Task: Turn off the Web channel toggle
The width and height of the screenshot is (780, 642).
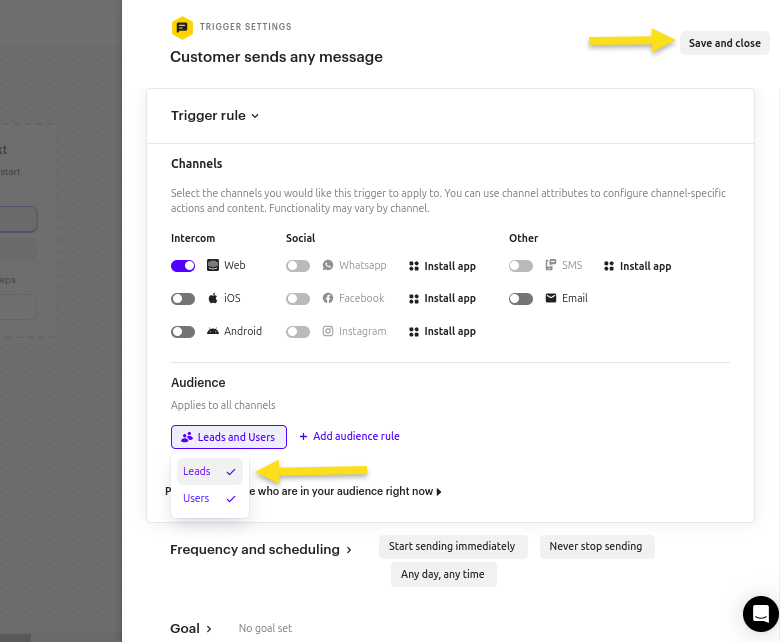Action: click(183, 266)
